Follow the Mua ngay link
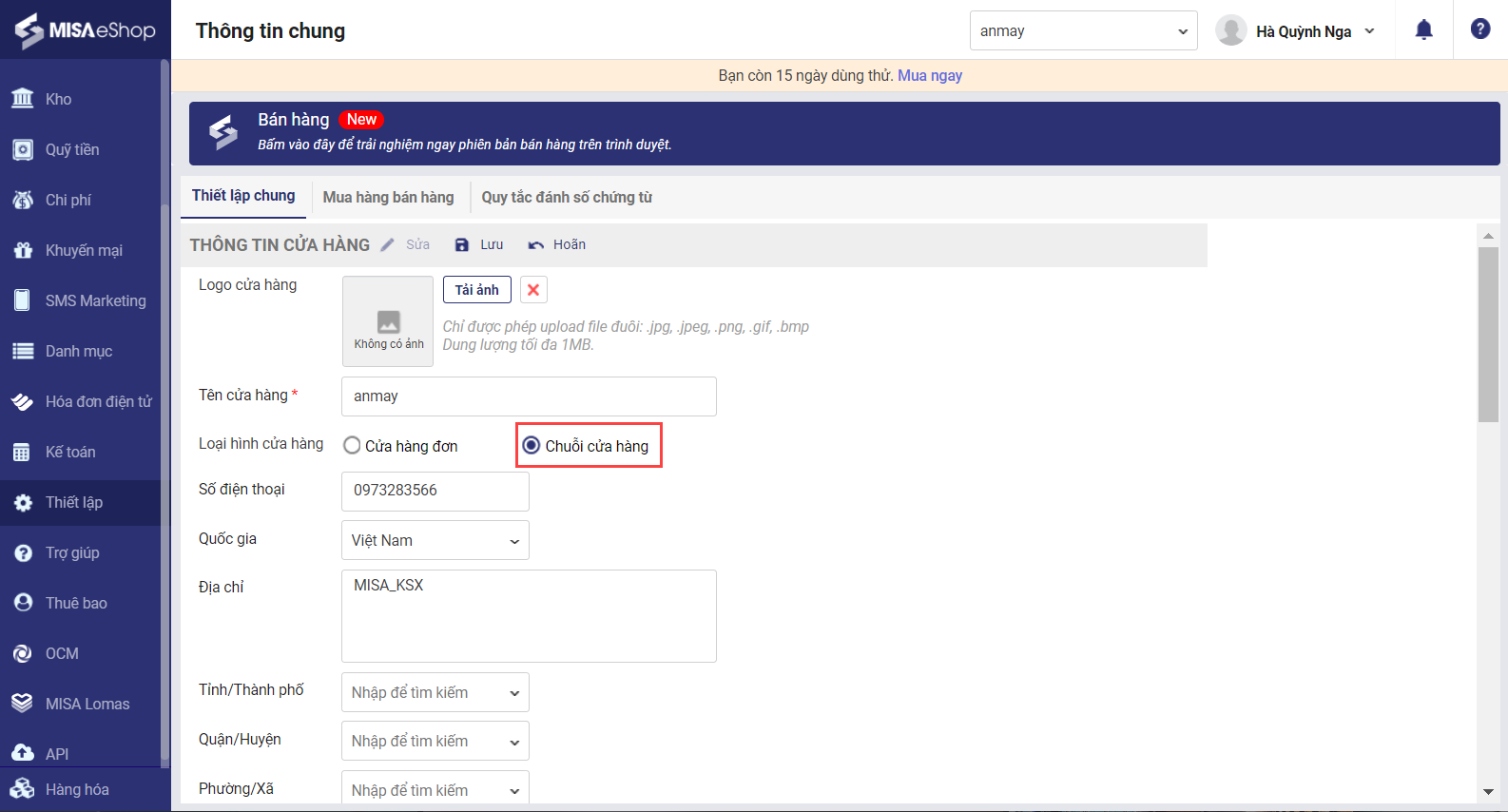Image resolution: width=1508 pixels, height=812 pixels. click(x=930, y=75)
